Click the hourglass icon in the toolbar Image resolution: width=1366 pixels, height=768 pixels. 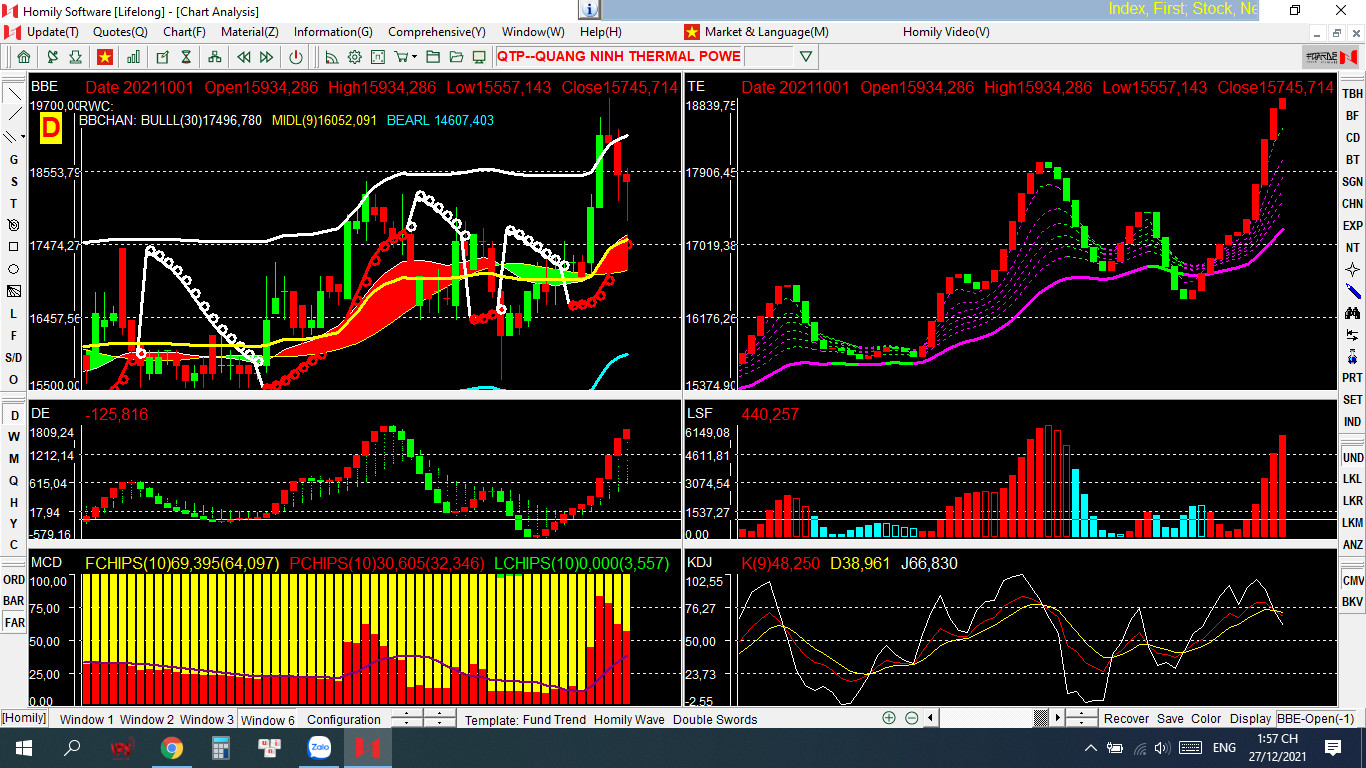[186, 57]
